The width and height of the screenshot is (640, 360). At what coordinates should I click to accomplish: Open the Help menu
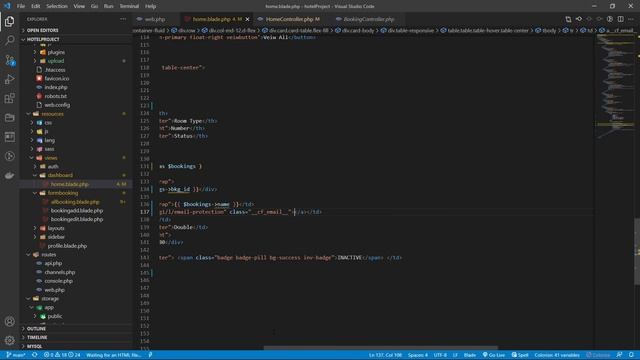[151, 6]
